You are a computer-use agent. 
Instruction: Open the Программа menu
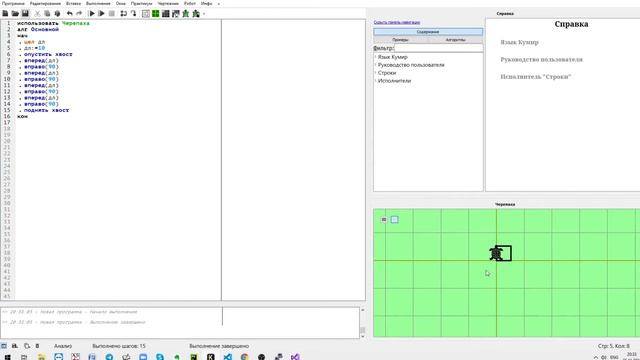tap(13, 3)
